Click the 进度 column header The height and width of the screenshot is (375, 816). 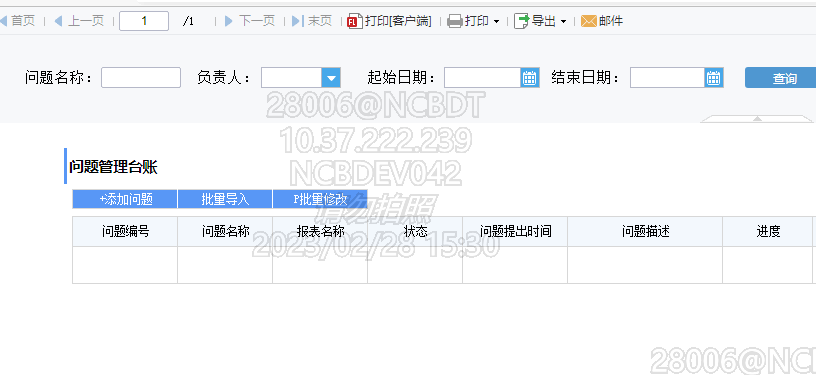click(768, 231)
